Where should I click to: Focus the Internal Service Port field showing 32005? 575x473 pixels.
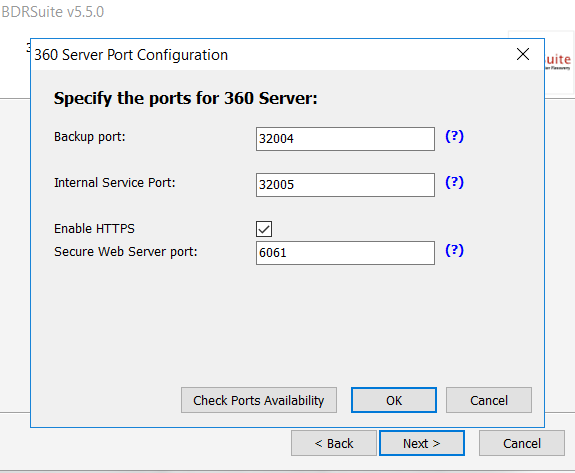coord(345,185)
